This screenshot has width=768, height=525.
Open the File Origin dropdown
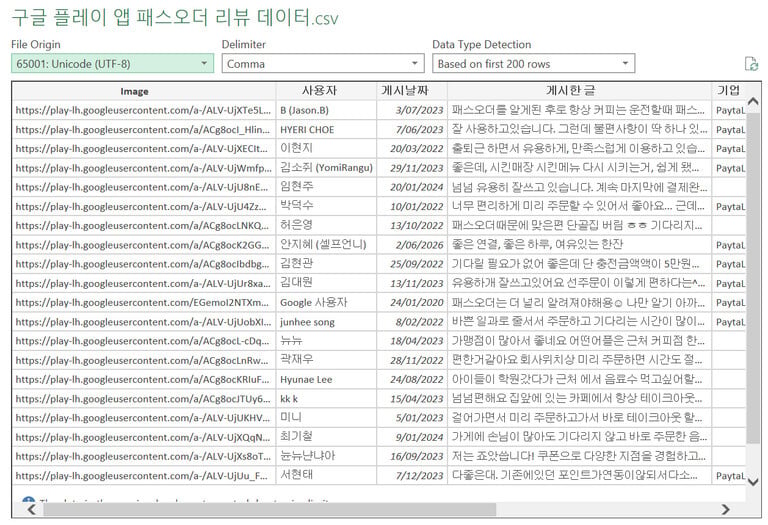pyautogui.click(x=112, y=64)
